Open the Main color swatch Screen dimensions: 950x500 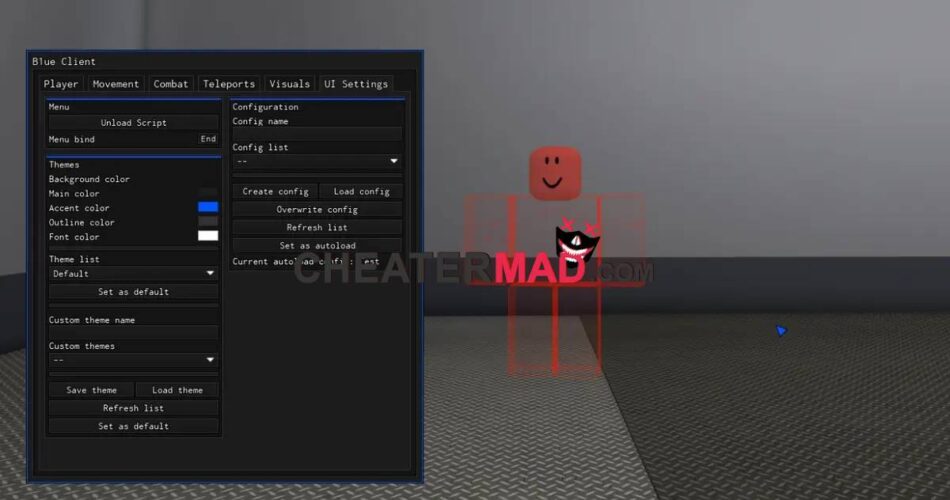click(x=208, y=193)
